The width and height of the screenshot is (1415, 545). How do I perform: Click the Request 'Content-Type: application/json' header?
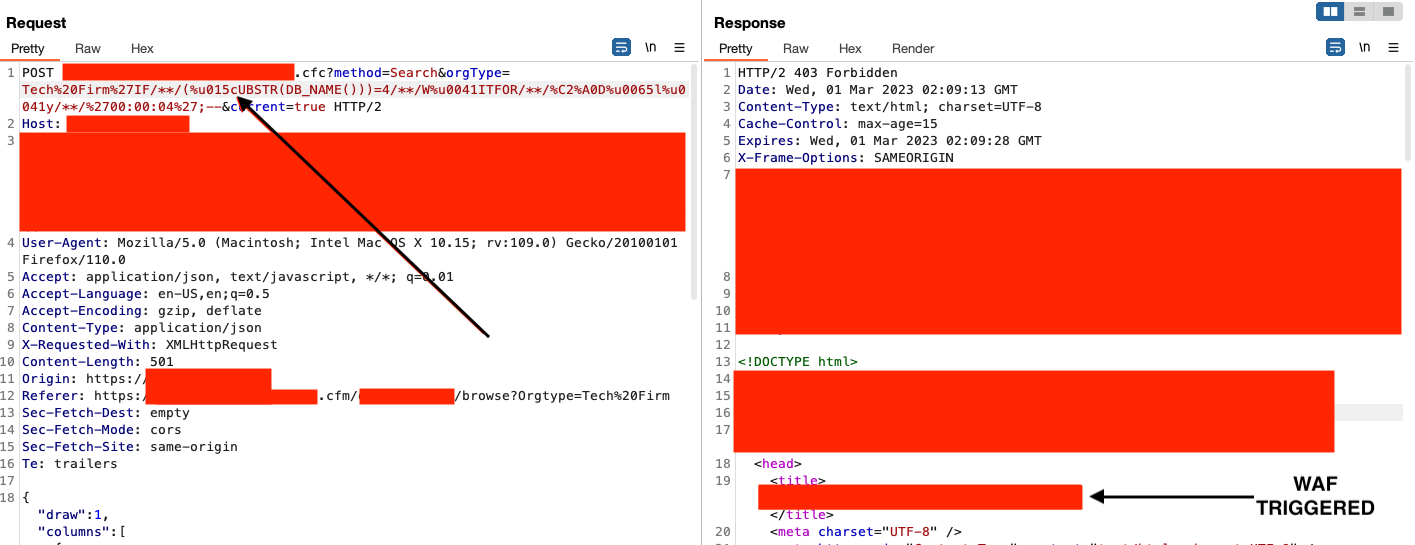[x=141, y=328]
